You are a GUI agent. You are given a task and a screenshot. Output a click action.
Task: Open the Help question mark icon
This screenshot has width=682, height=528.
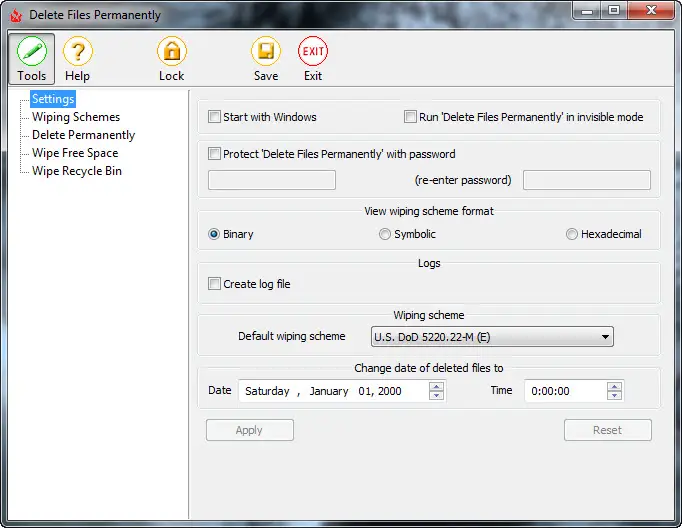[x=78, y=51]
